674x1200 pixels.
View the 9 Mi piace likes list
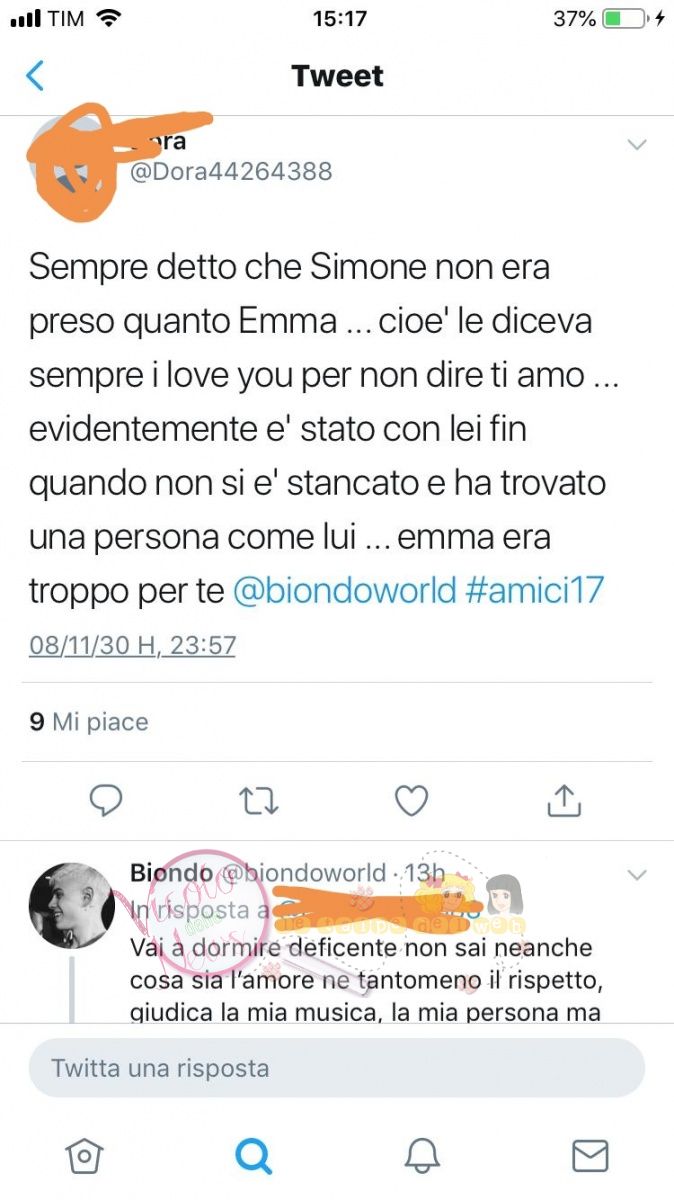click(x=88, y=721)
